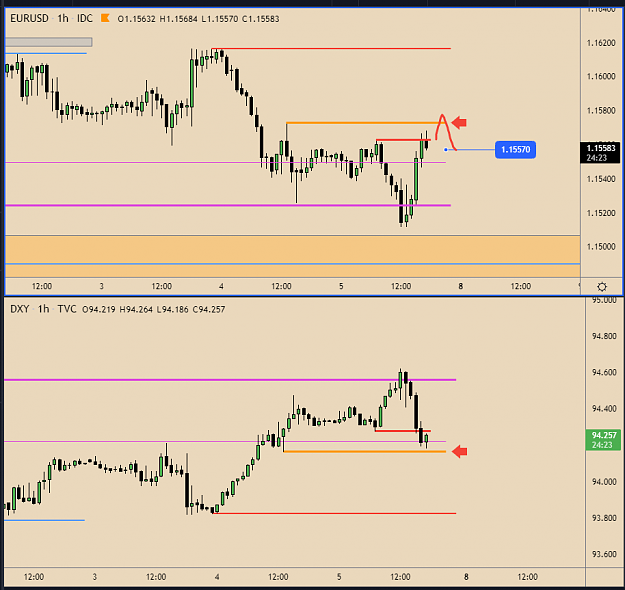Click the green 94.257 current price tag
This screenshot has width=625, height=590.
click(x=603, y=440)
